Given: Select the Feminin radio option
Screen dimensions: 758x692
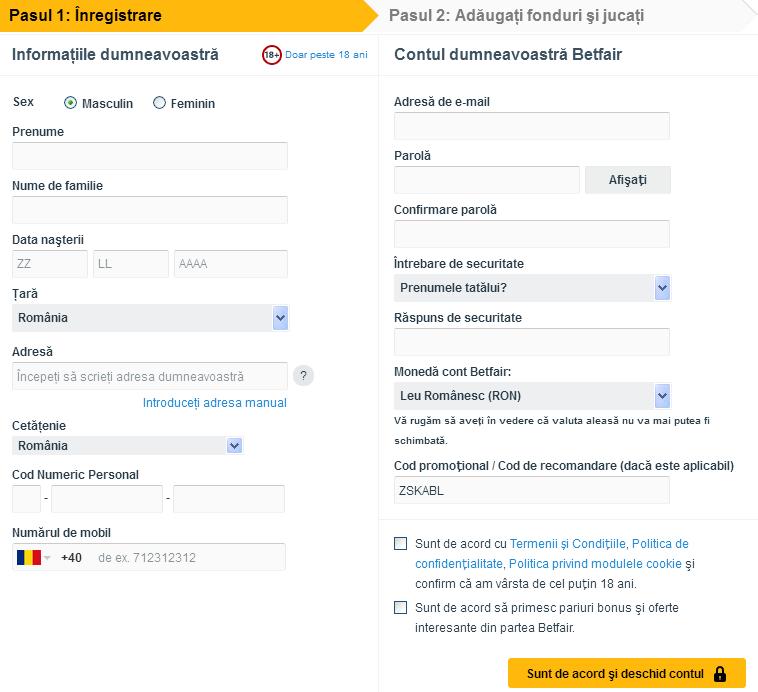Looking at the screenshot, I should click(159, 103).
